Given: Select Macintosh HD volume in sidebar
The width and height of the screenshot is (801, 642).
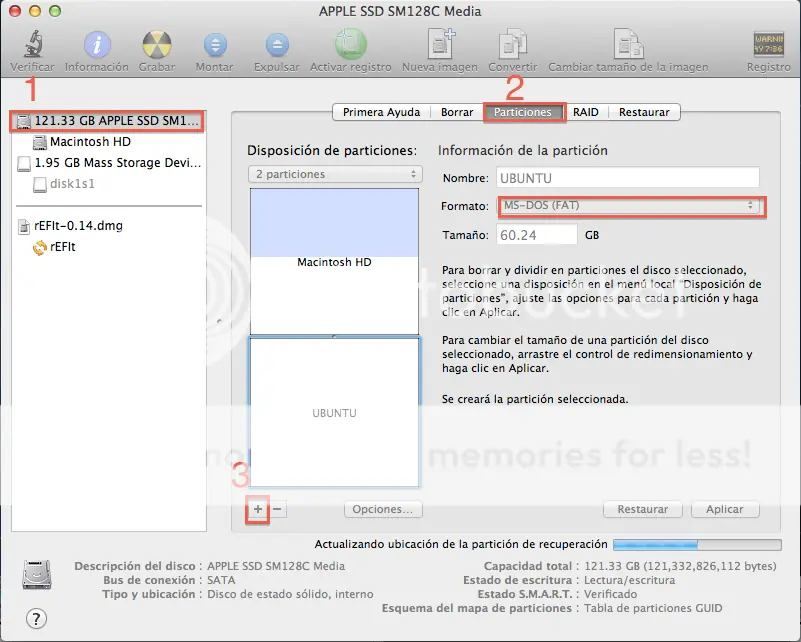Looking at the screenshot, I should (x=90, y=142).
